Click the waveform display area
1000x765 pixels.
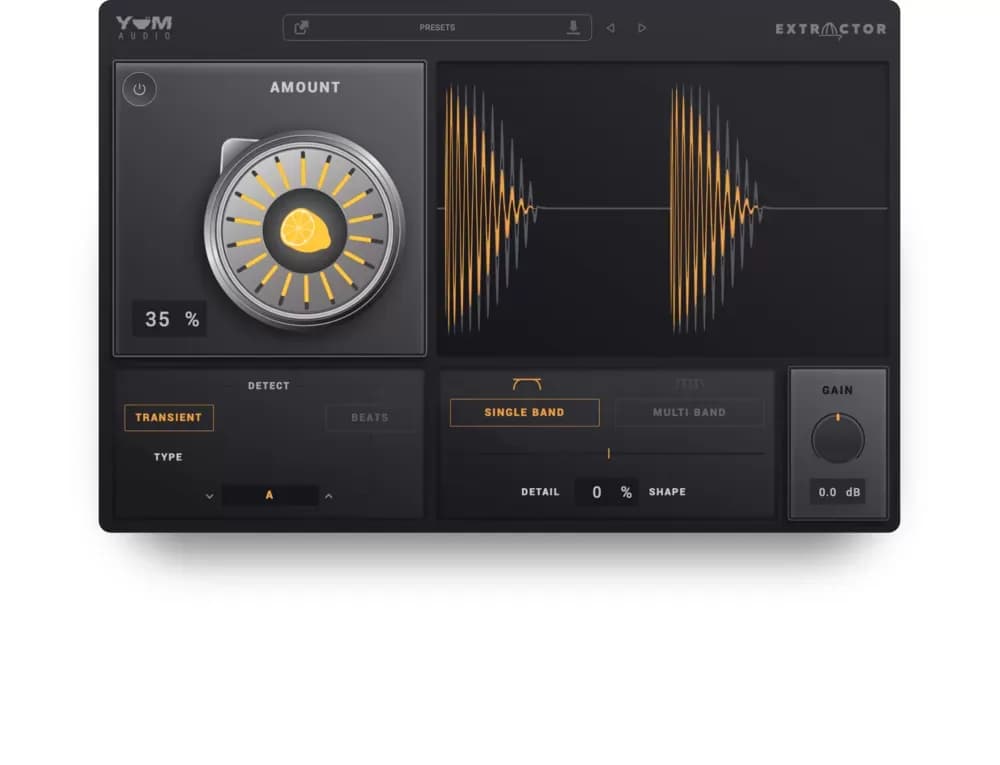point(663,209)
